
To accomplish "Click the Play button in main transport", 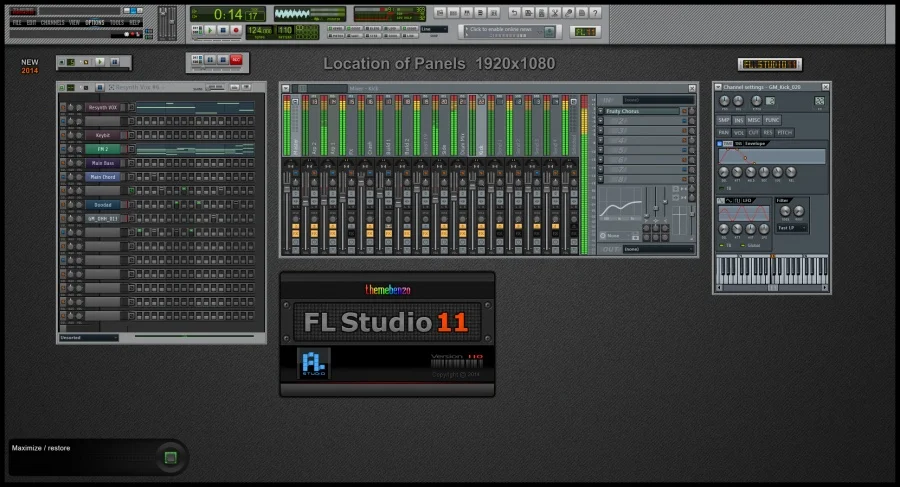I will (210, 30).
